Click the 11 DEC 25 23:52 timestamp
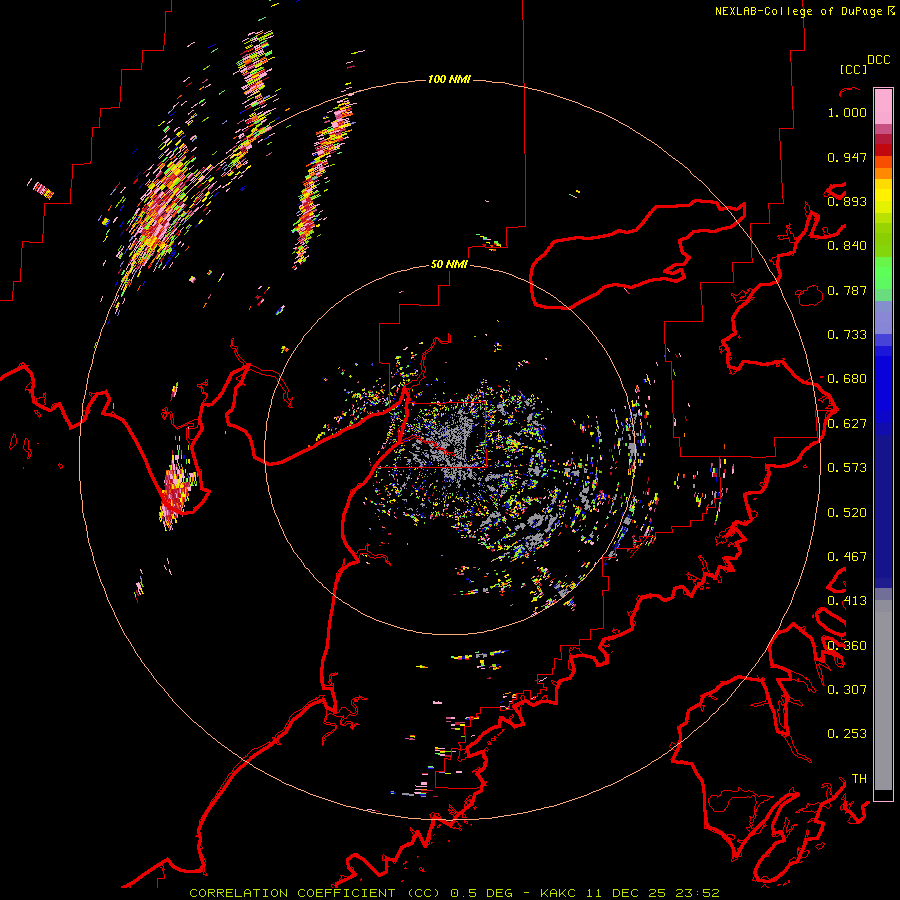This screenshot has height=900, width=900. pyautogui.click(x=653, y=893)
